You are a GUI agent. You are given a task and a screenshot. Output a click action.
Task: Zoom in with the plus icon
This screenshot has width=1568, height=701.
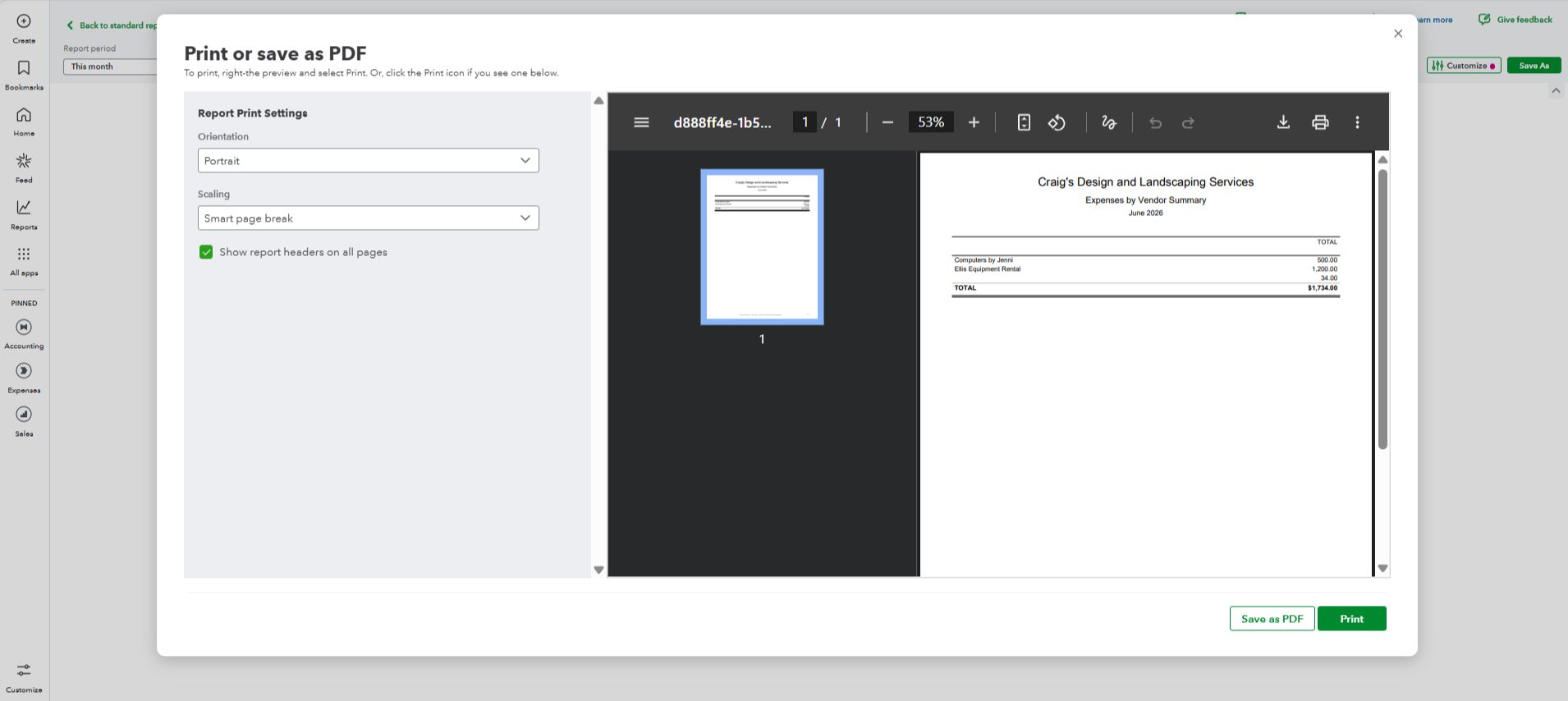pyautogui.click(x=974, y=122)
